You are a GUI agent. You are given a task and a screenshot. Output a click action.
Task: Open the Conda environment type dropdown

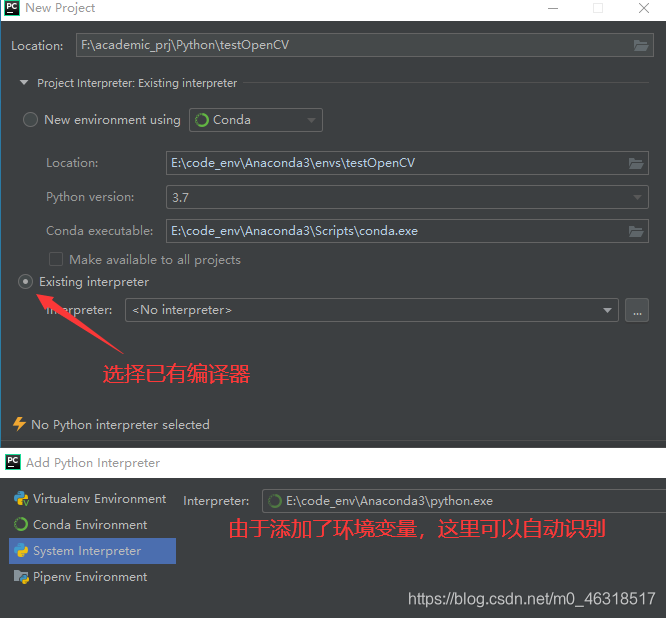tap(256, 120)
